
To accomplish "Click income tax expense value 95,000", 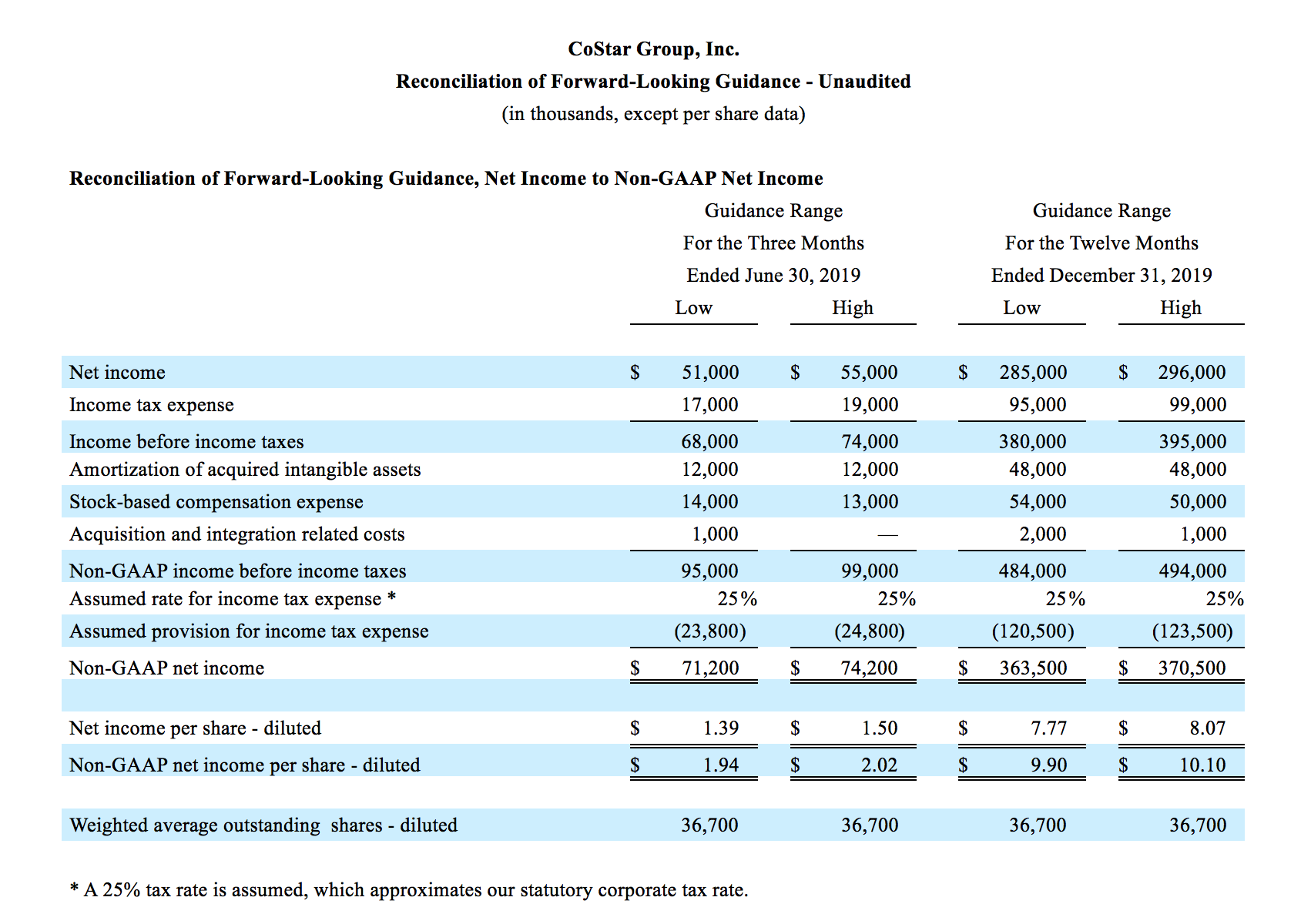I will [1038, 405].
